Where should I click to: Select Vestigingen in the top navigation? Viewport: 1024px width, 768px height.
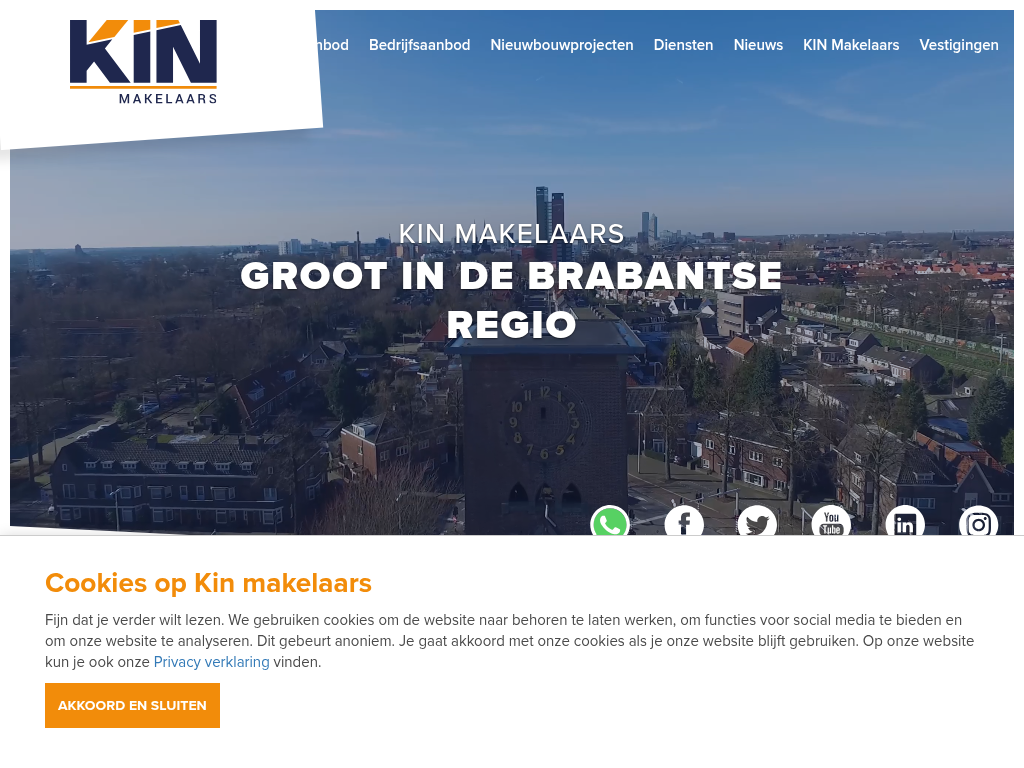[959, 45]
